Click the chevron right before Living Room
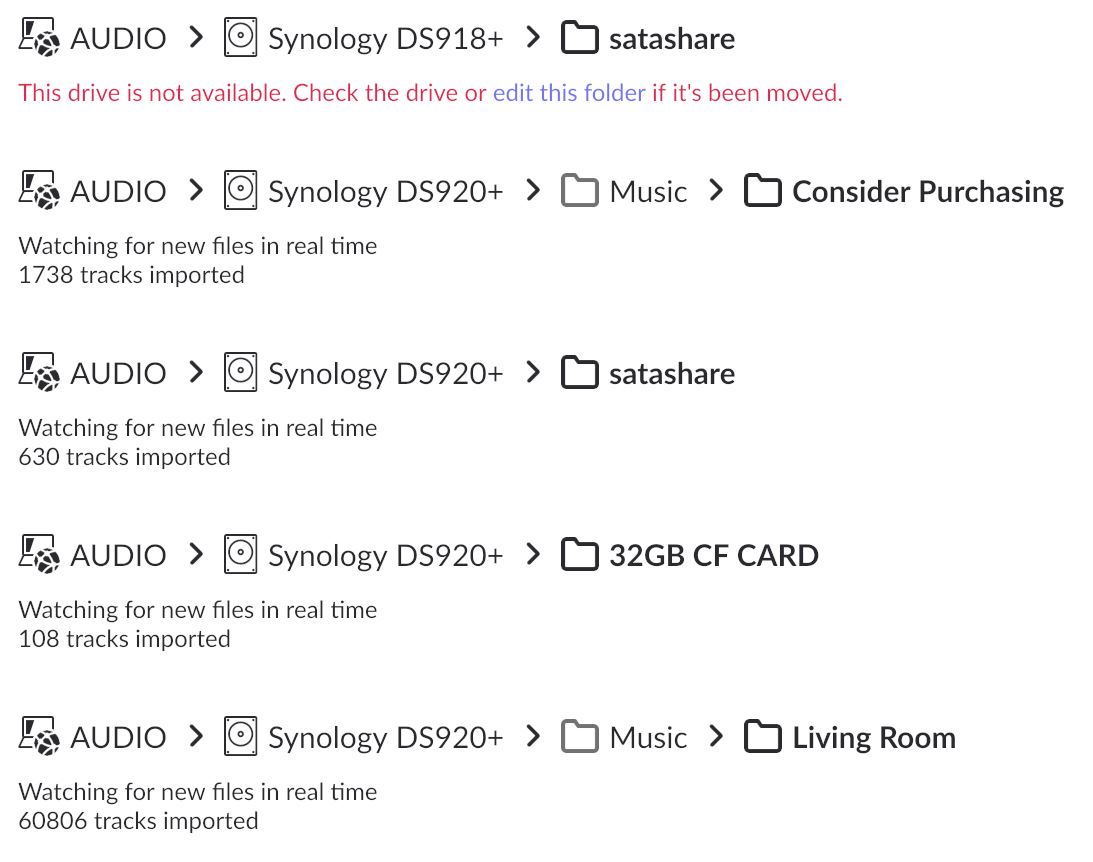The height and width of the screenshot is (862, 1093). [x=716, y=736]
